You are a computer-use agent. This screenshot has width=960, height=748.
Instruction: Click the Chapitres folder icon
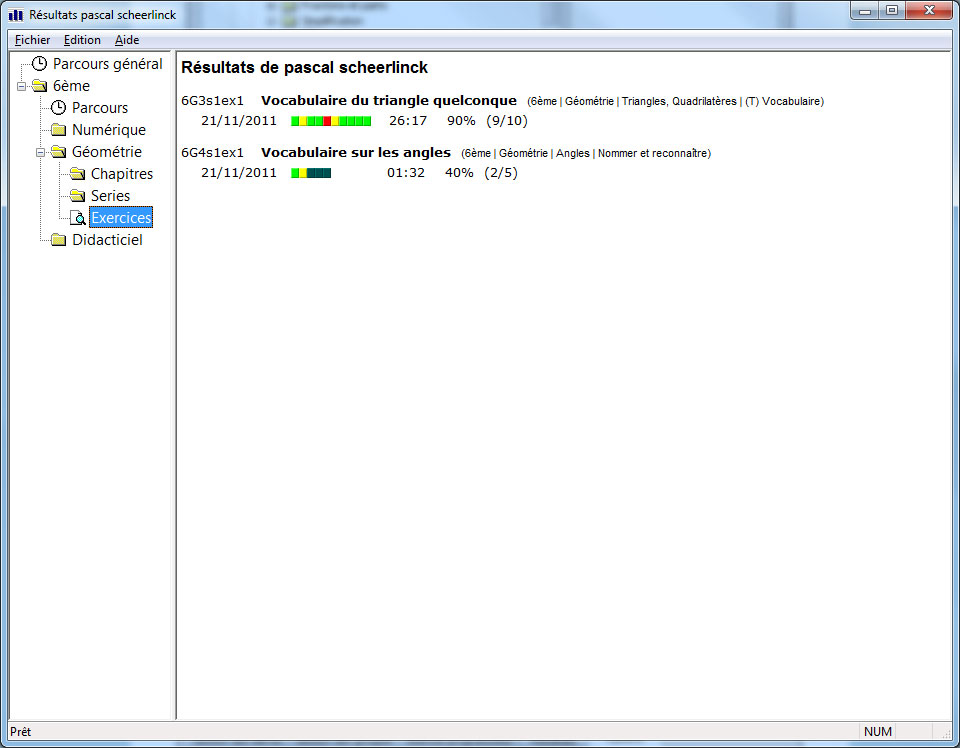pos(78,174)
